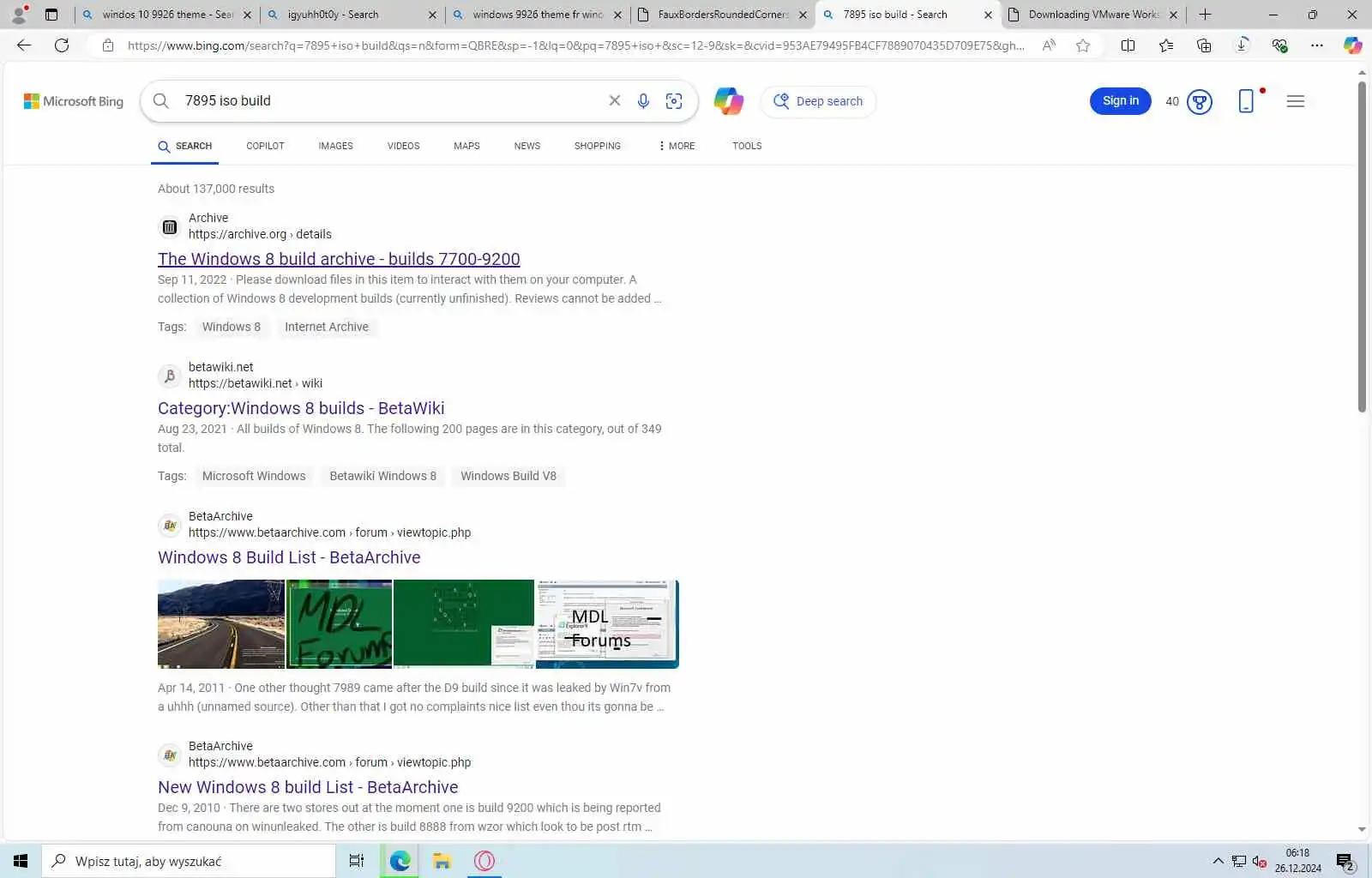
Task: Open the Favorites list icon
Action: tap(1166, 45)
